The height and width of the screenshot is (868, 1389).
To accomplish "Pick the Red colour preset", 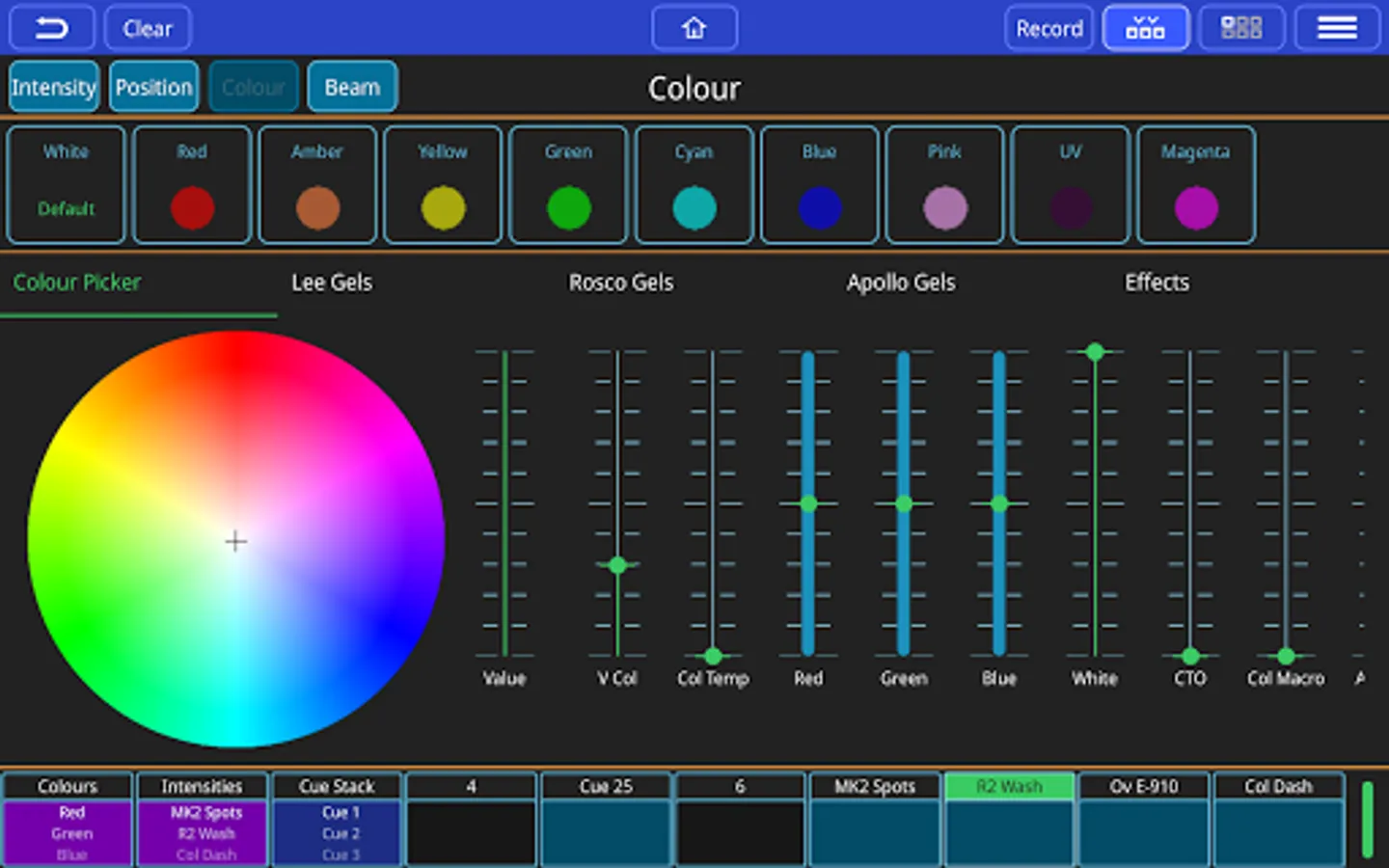I will pyautogui.click(x=192, y=185).
